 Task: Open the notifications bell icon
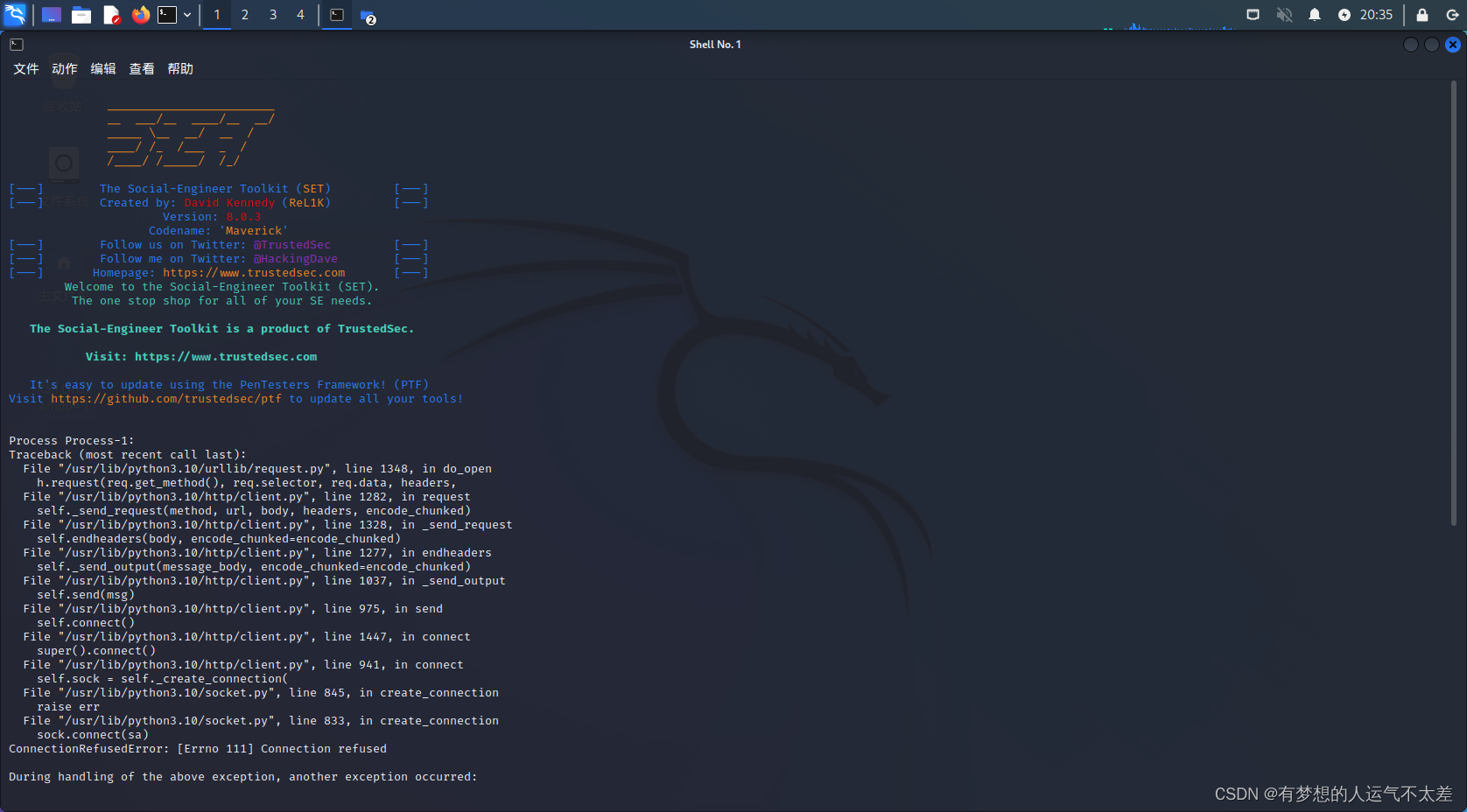pyautogui.click(x=1315, y=15)
